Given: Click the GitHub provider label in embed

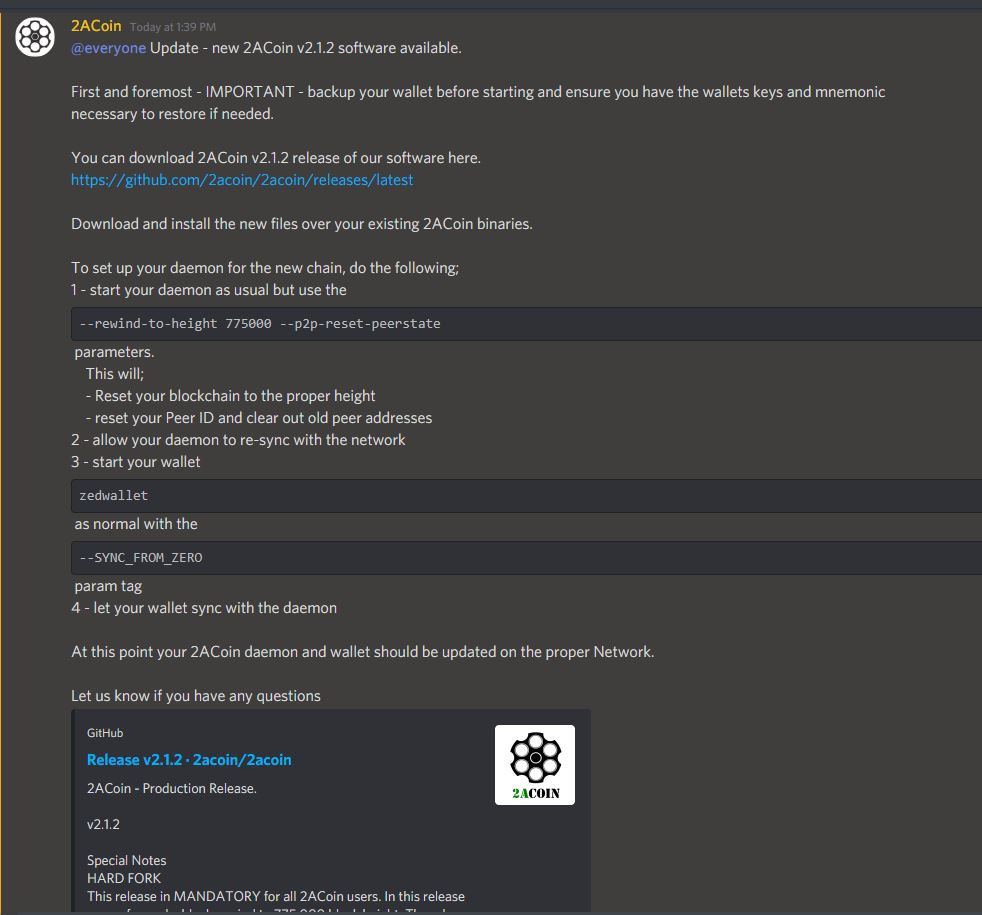Looking at the screenshot, I should coord(105,733).
